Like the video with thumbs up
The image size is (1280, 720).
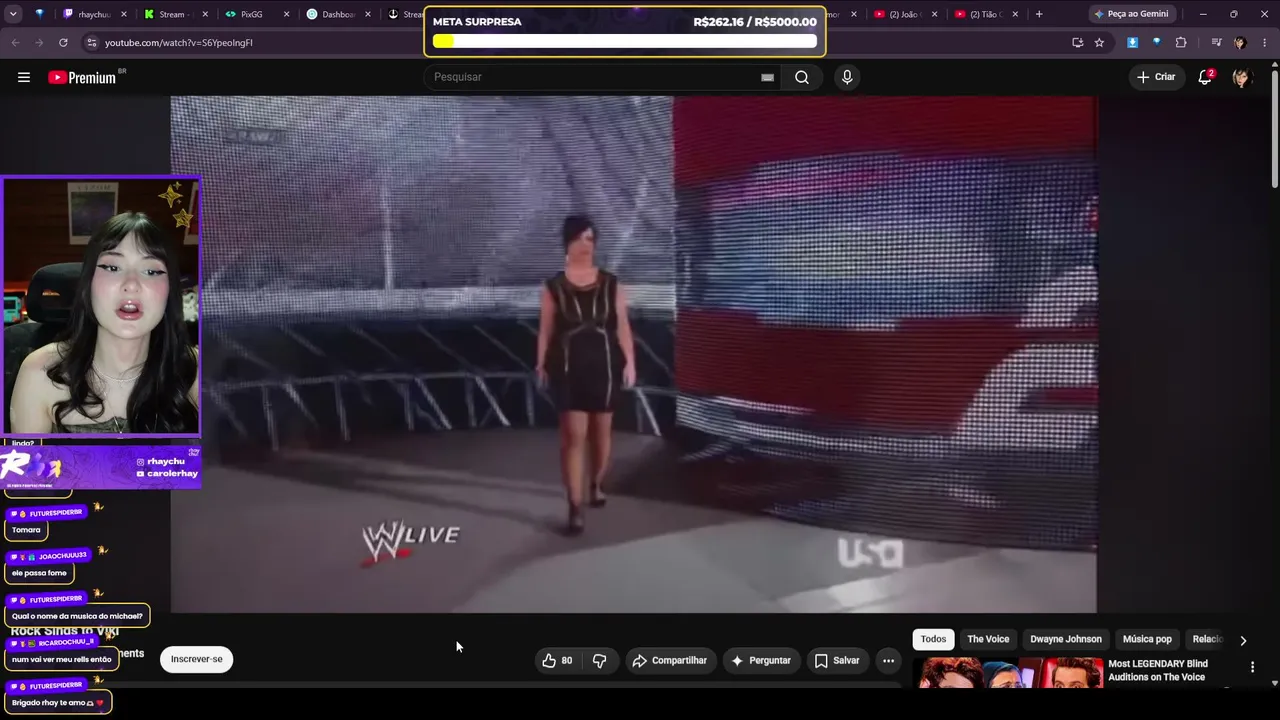pos(558,660)
